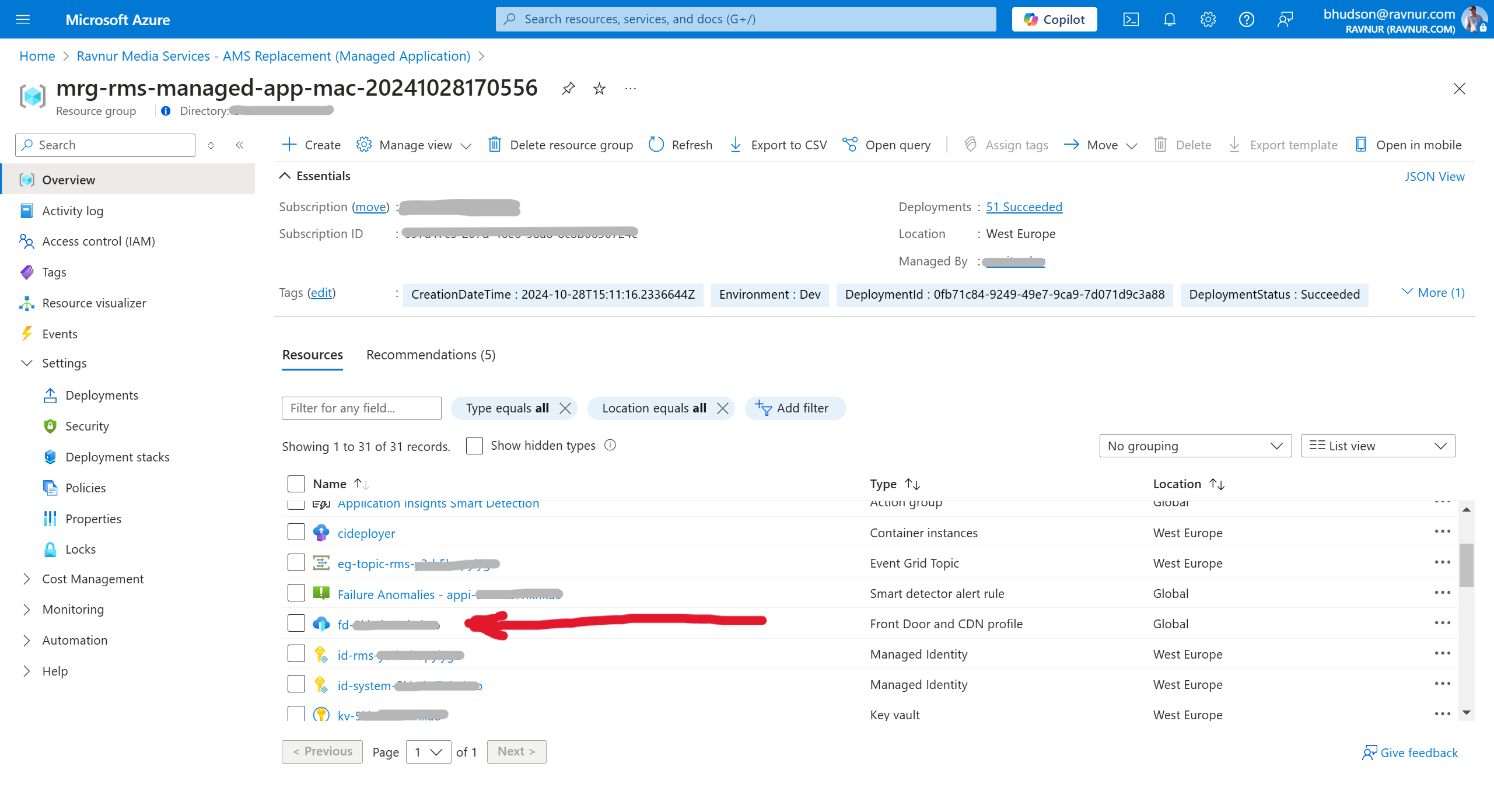Click the Home breadcrumb link
This screenshot has width=1494, height=812.
coord(37,56)
